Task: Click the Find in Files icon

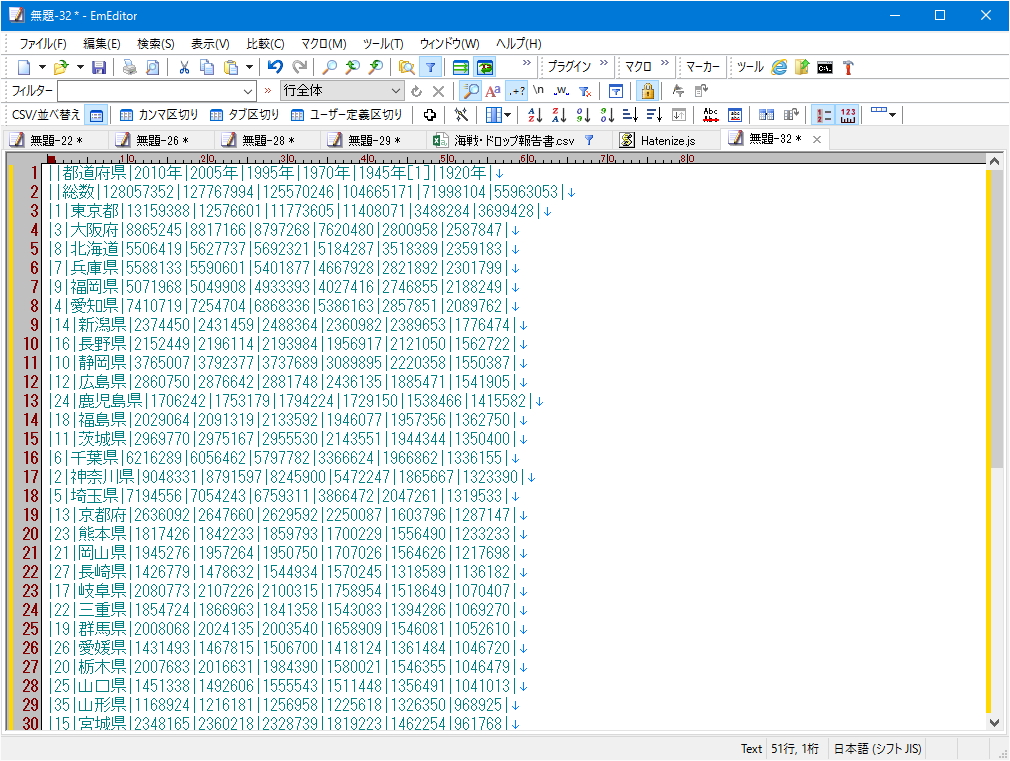Action: 406,67
